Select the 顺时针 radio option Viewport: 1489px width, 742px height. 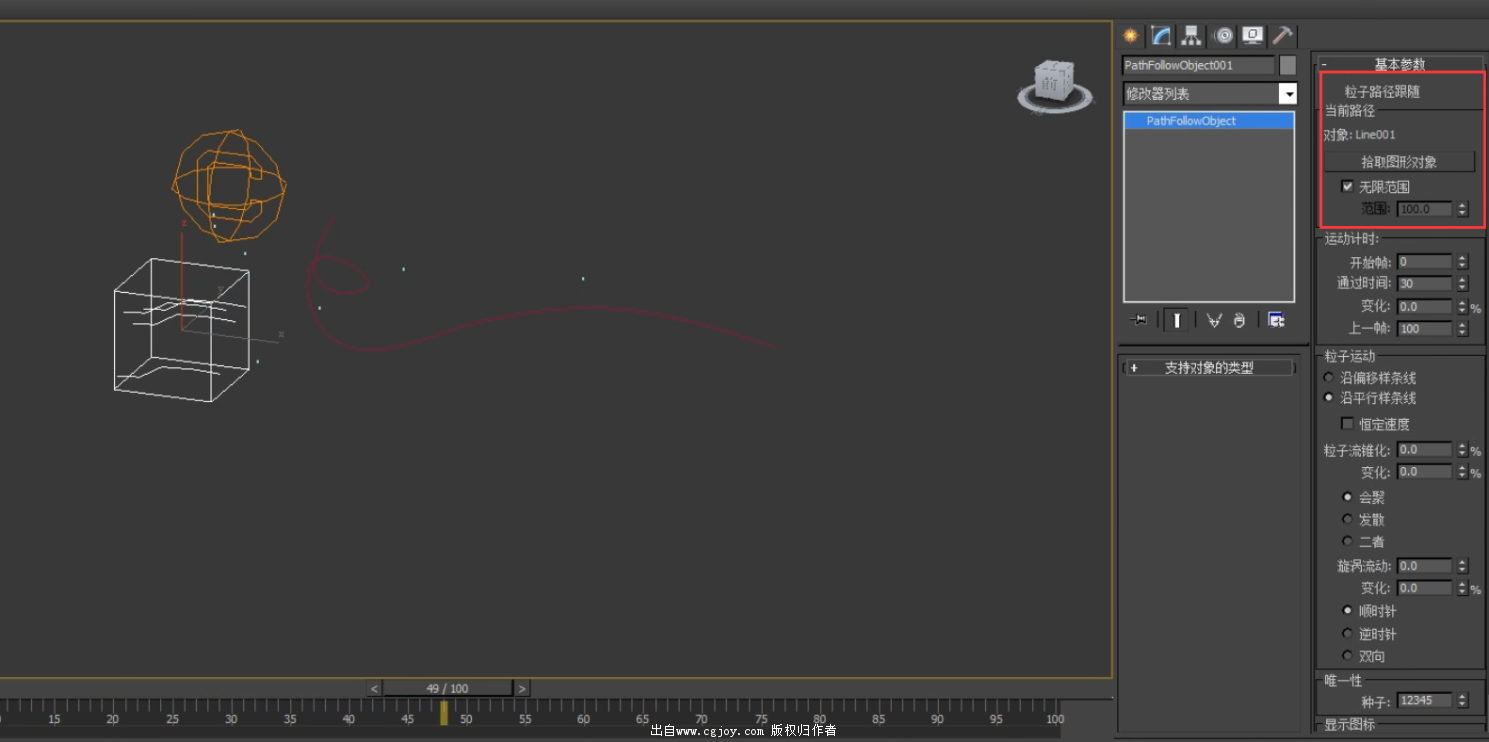click(1348, 611)
